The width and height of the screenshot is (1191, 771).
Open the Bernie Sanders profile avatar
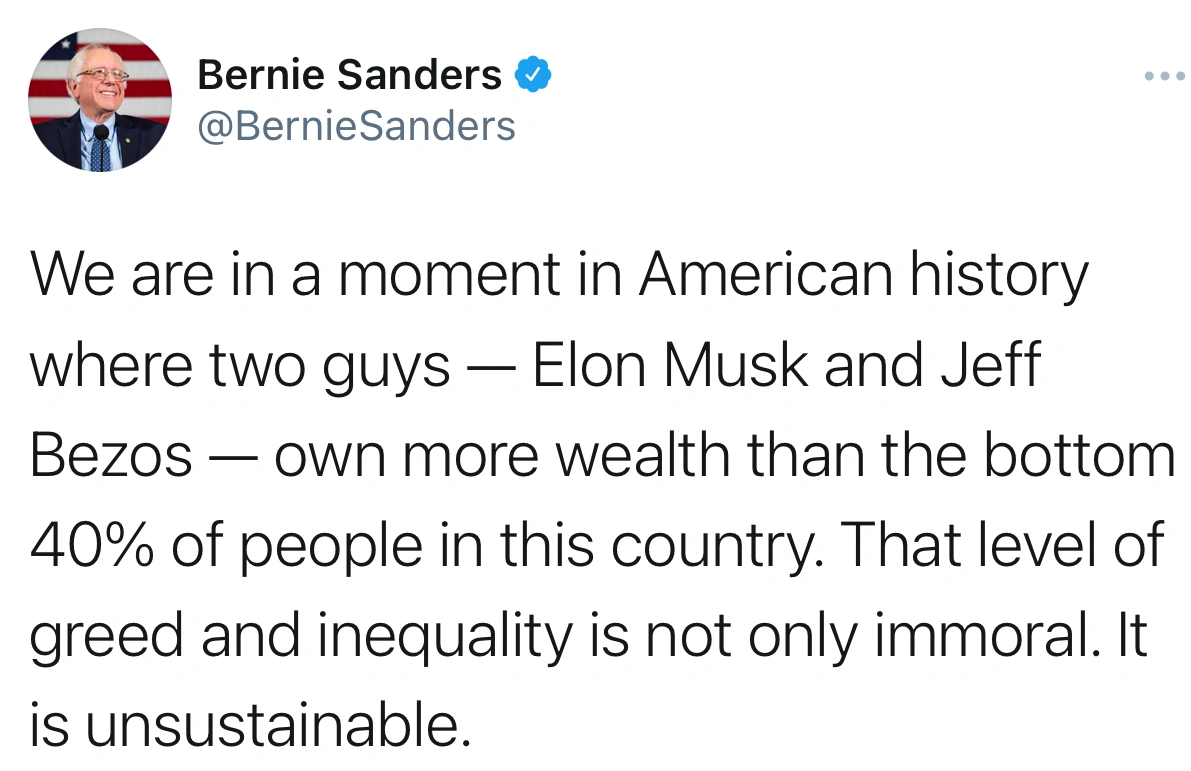point(99,99)
